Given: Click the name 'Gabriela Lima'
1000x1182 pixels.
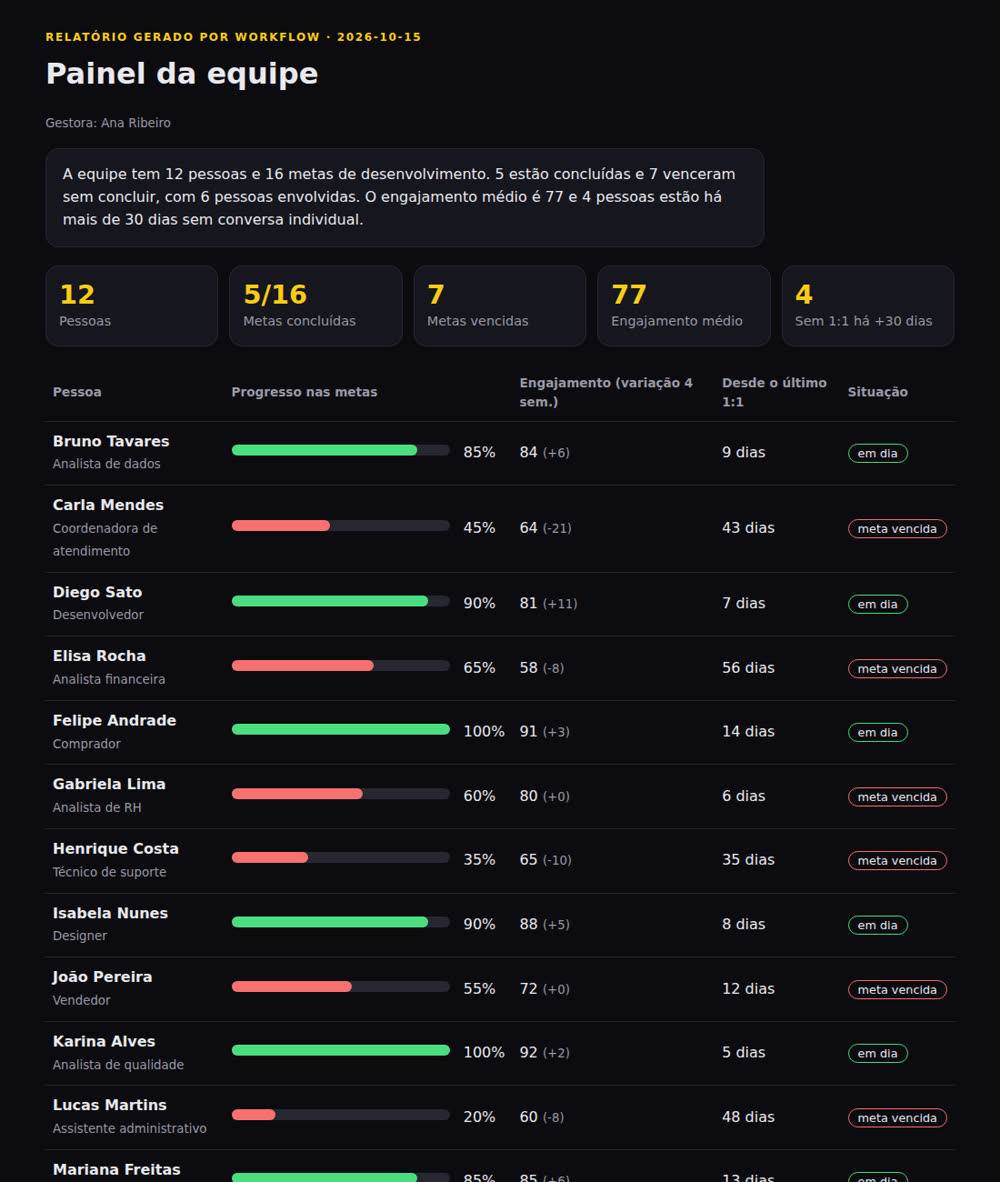Looking at the screenshot, I should (x=109, y=784).
